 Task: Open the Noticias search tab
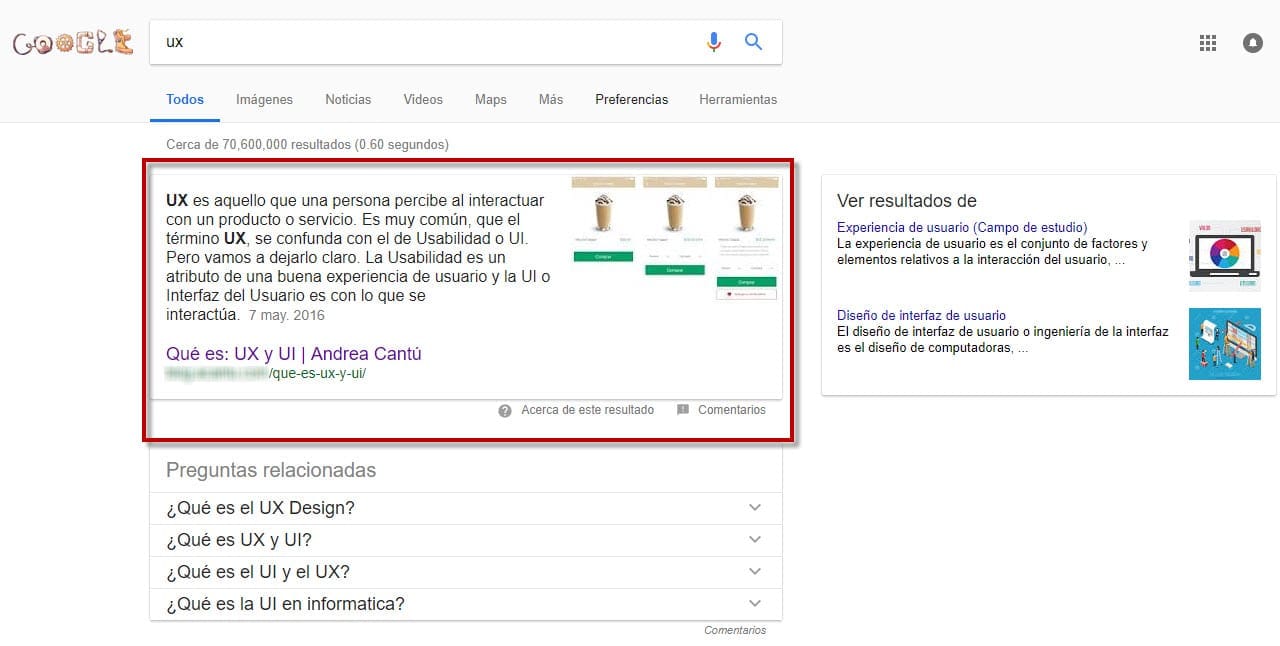(347, 99)
